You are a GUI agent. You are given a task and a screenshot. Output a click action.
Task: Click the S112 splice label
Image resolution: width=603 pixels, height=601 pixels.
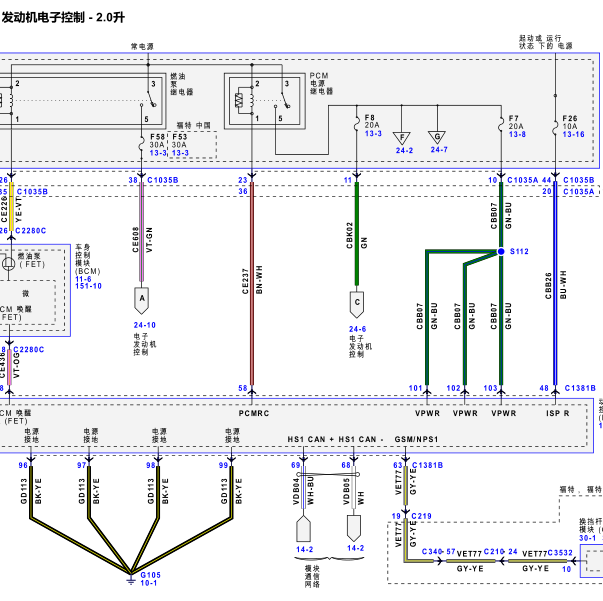point(519,251)
